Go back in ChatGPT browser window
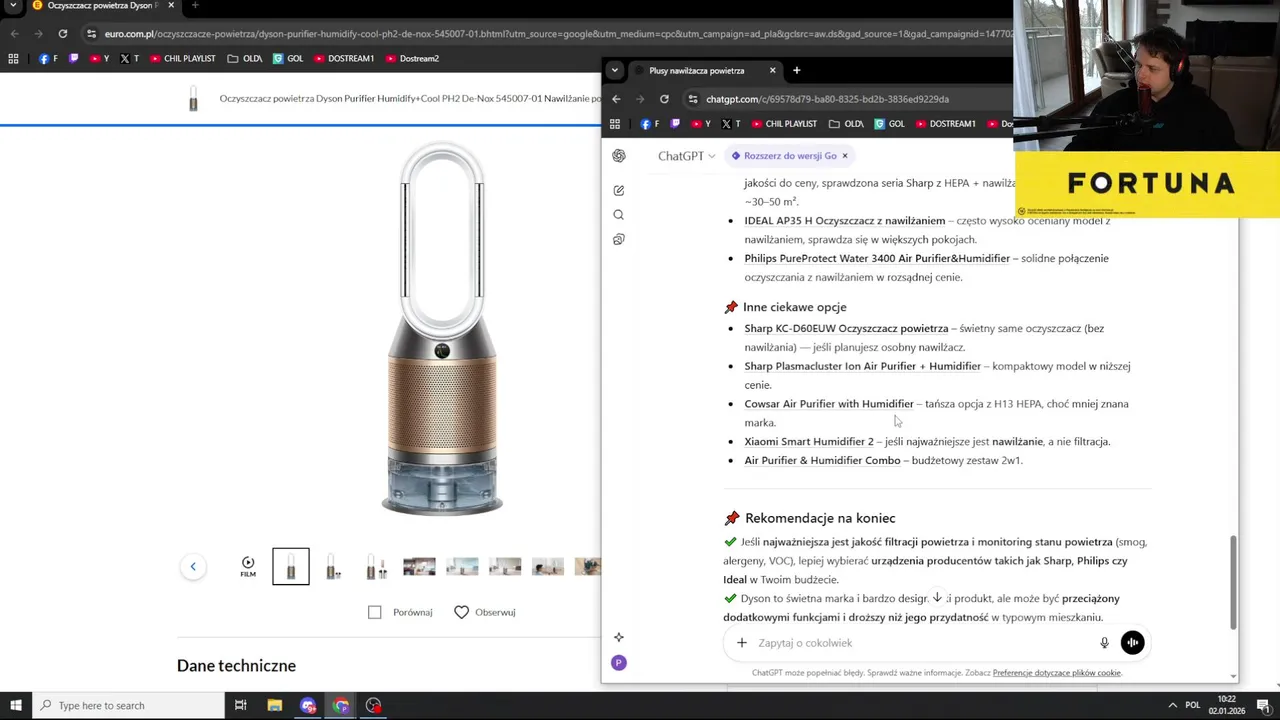 (616, 99)
